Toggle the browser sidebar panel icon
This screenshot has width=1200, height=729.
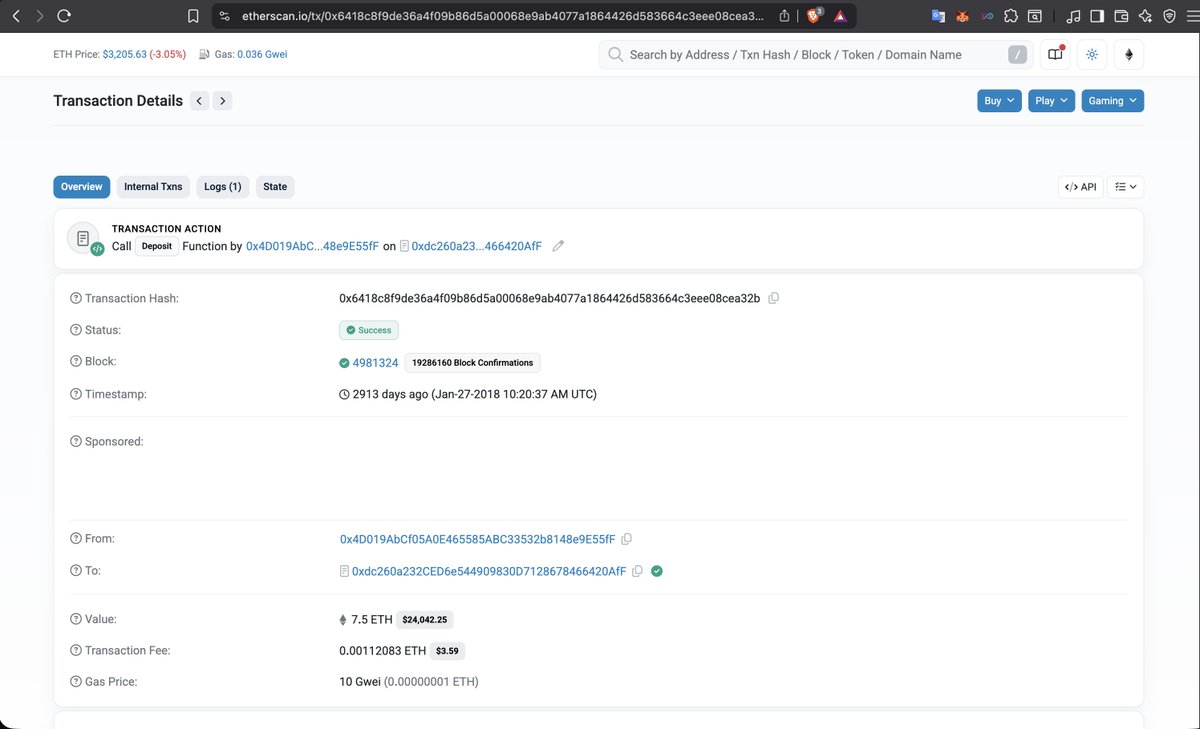pos(1097,16)
